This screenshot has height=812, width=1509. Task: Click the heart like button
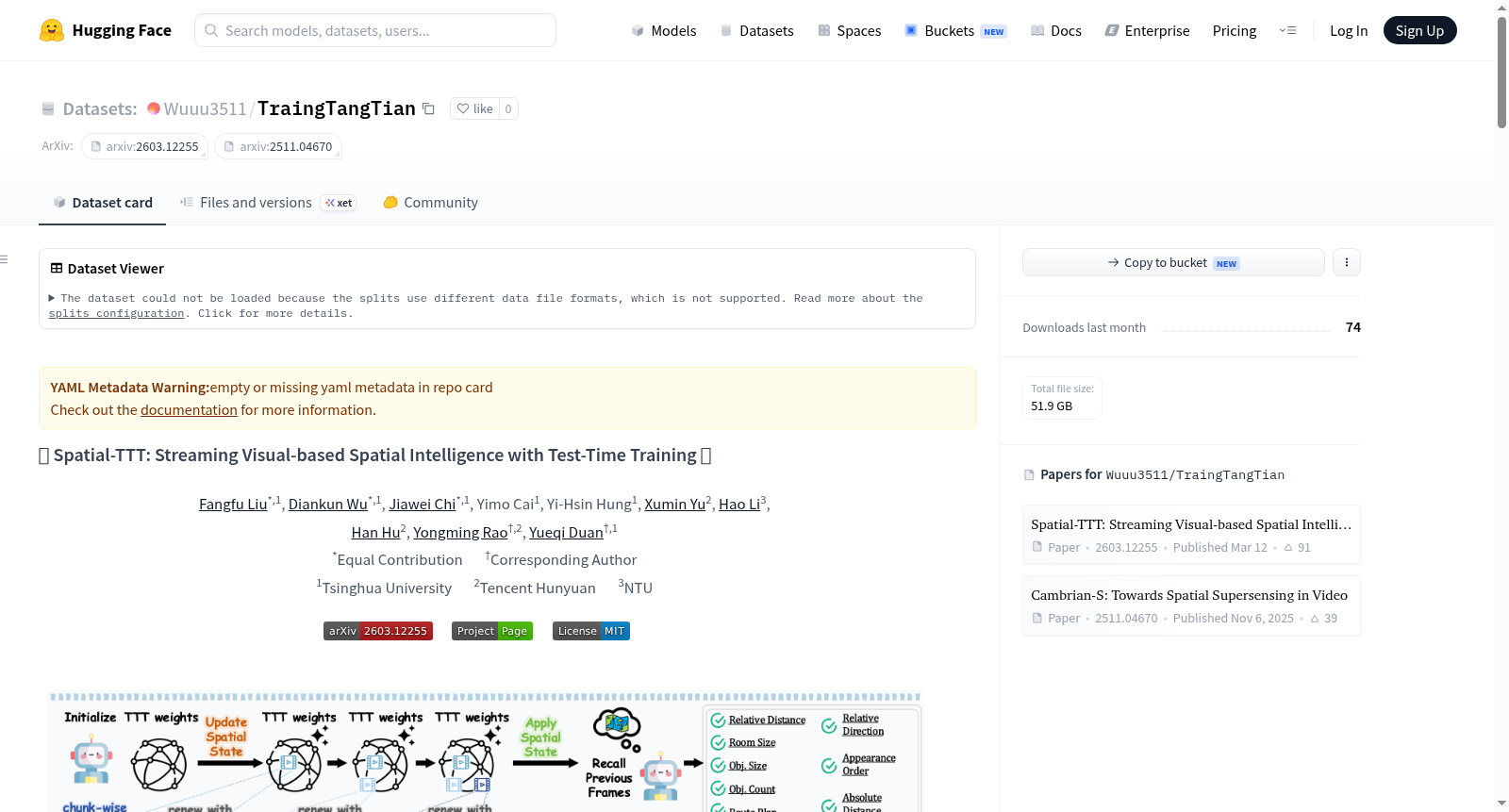474,108
